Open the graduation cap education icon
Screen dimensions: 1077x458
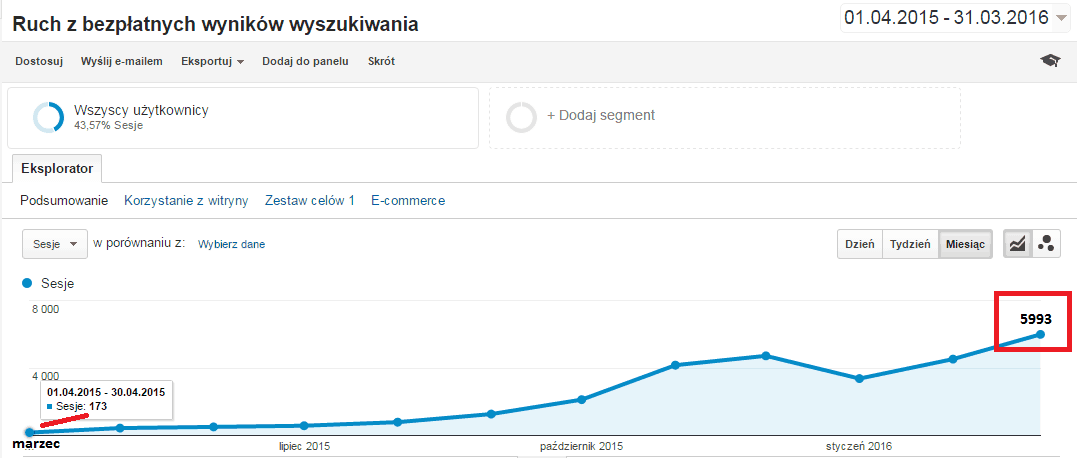1050,61
